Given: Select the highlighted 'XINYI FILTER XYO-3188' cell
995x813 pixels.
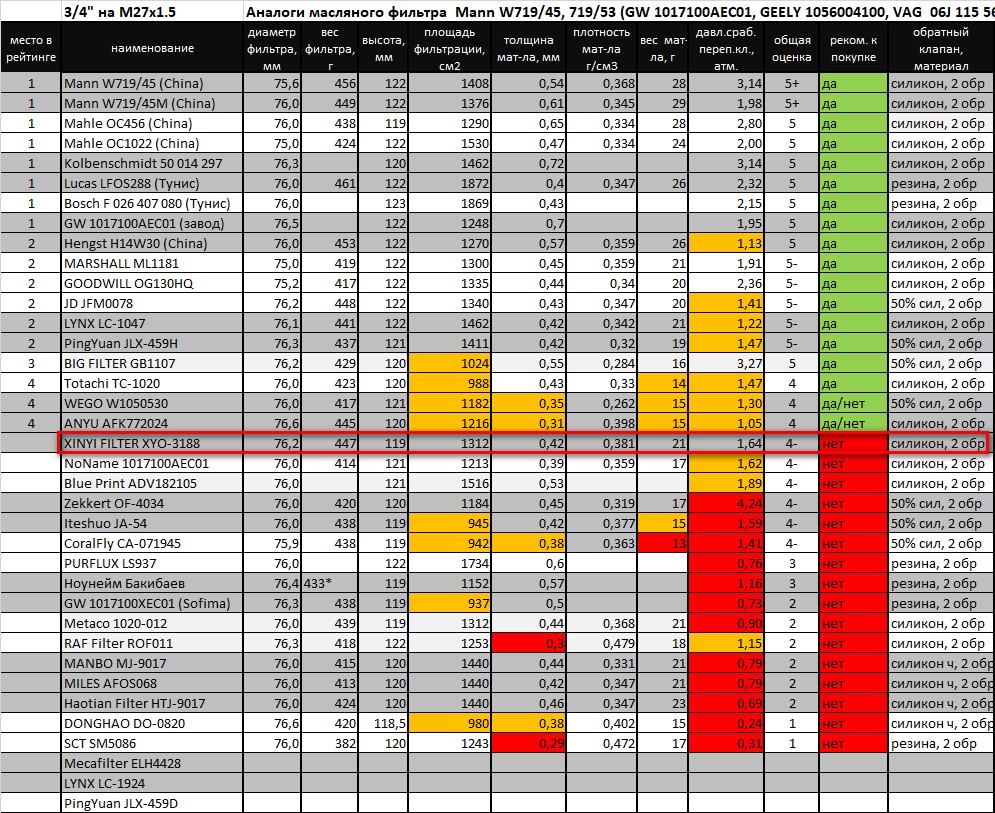Looking at the screenshot, I should click(x=152, y=443).
